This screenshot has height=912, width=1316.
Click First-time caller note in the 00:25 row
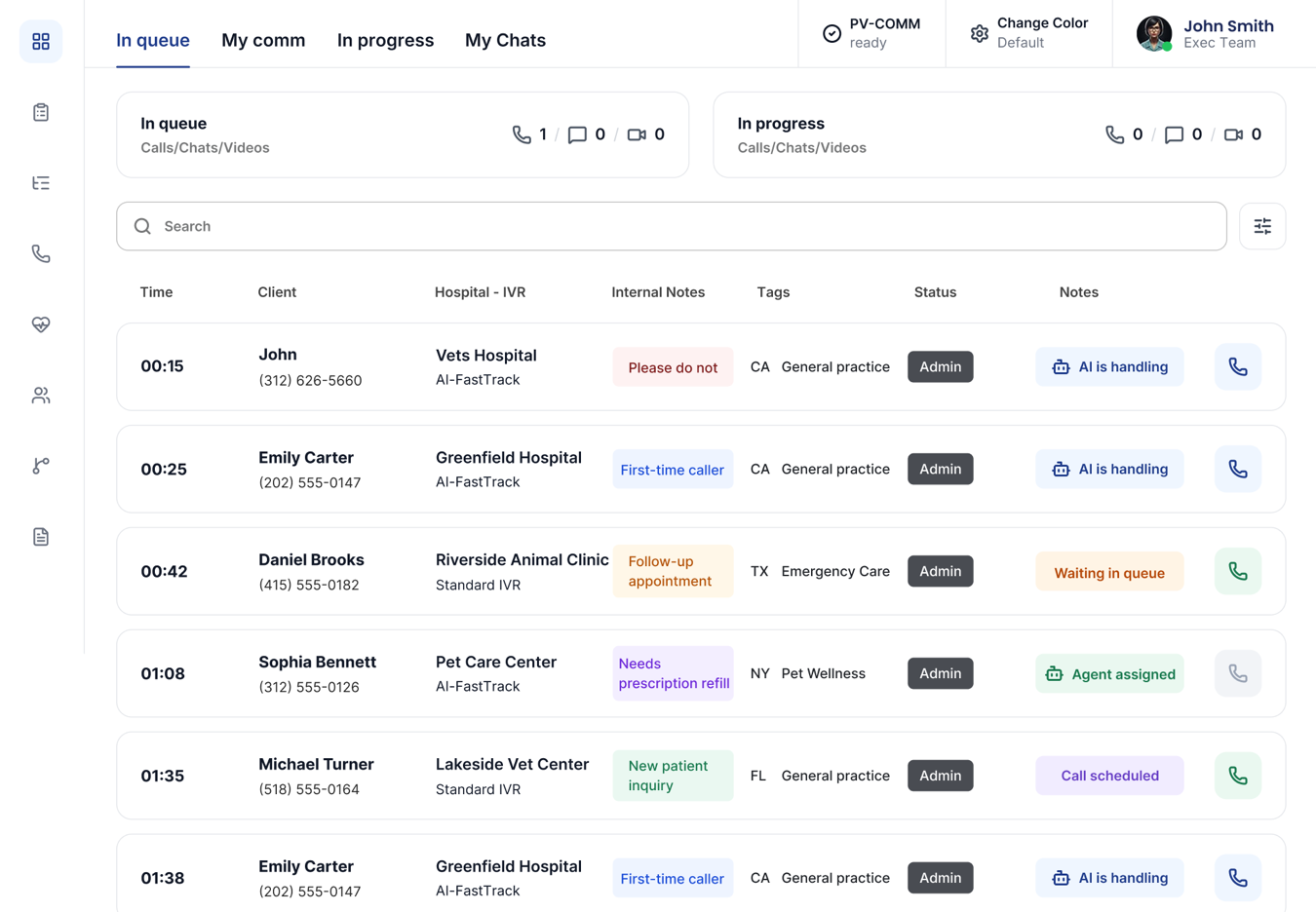click(x=673, y=470)
